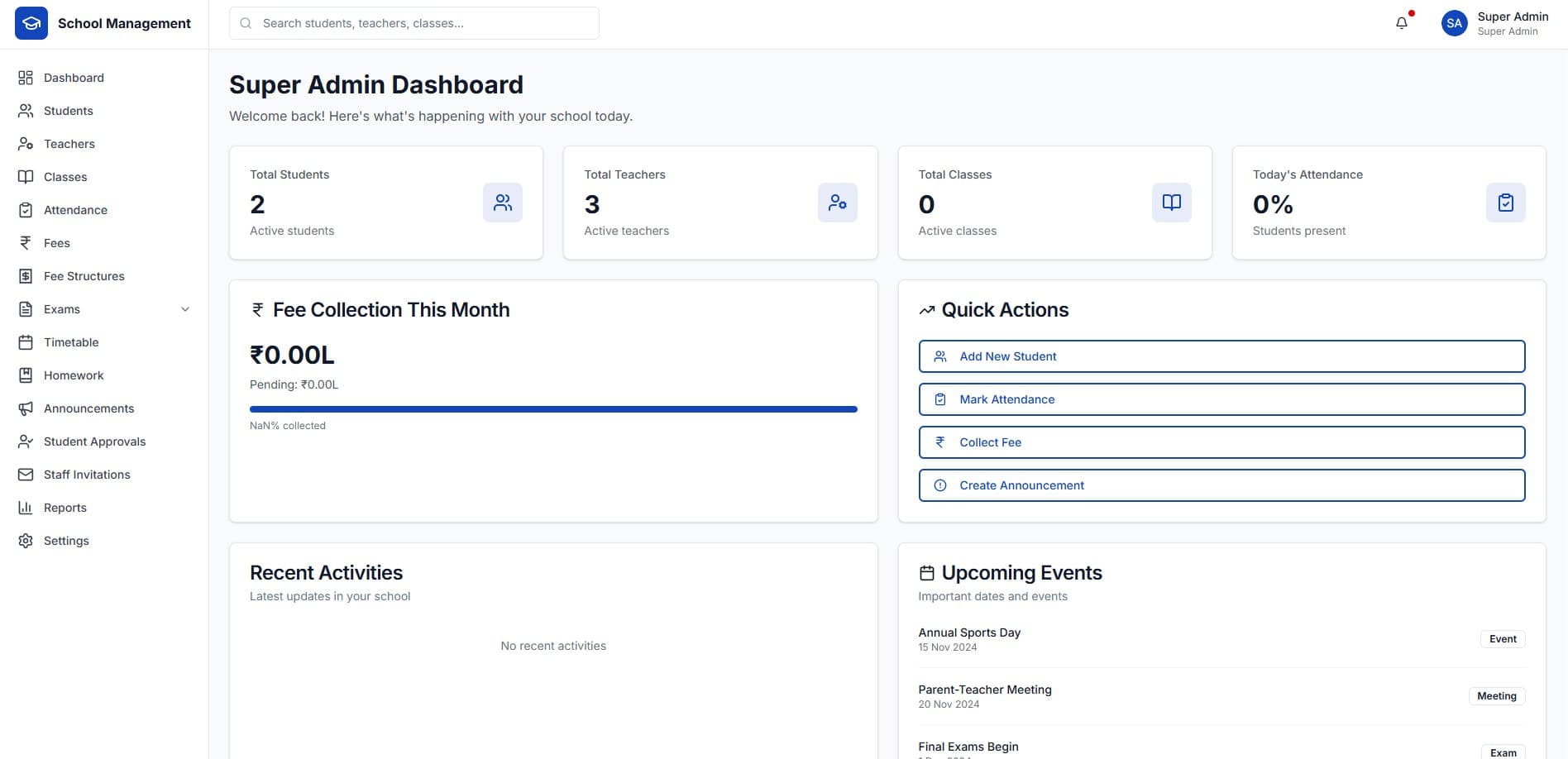Click the Total Classes book icon
This screenshot has height=759, width=1568.
tap(1171, 202)
